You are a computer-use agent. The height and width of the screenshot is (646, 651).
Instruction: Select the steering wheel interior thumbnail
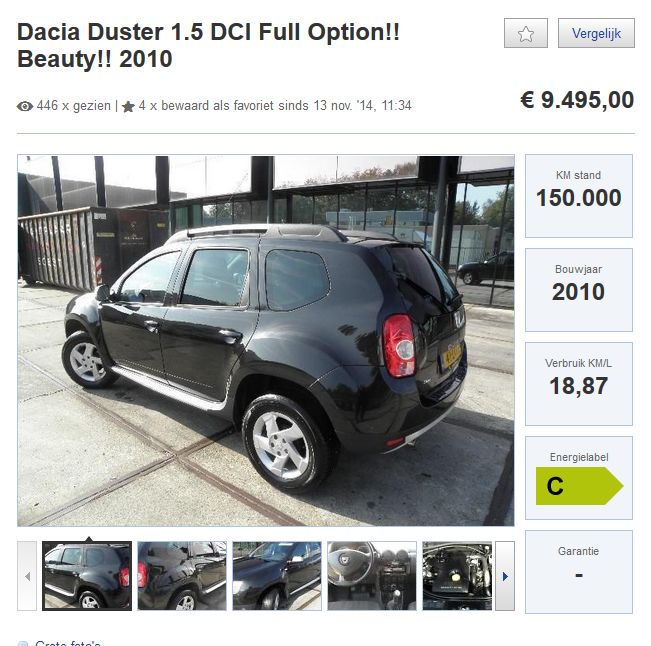(372, 576)
